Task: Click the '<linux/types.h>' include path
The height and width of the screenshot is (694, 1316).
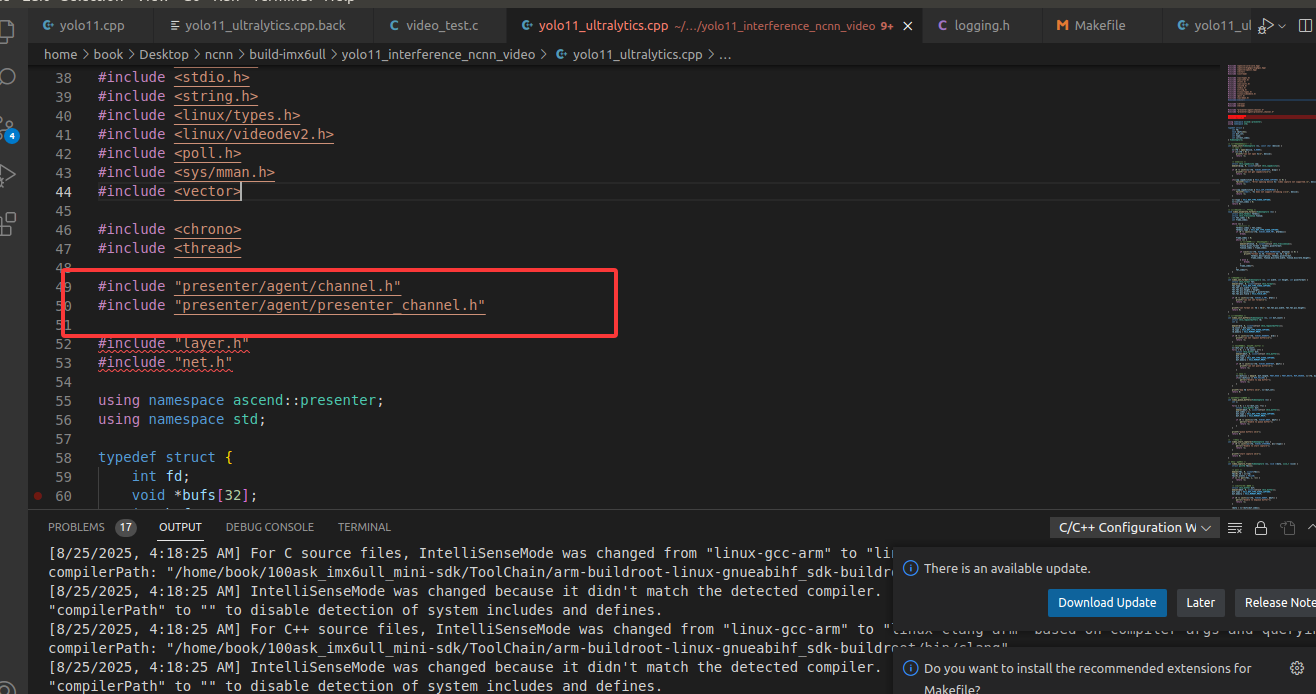Action: [x=237, y=116]
